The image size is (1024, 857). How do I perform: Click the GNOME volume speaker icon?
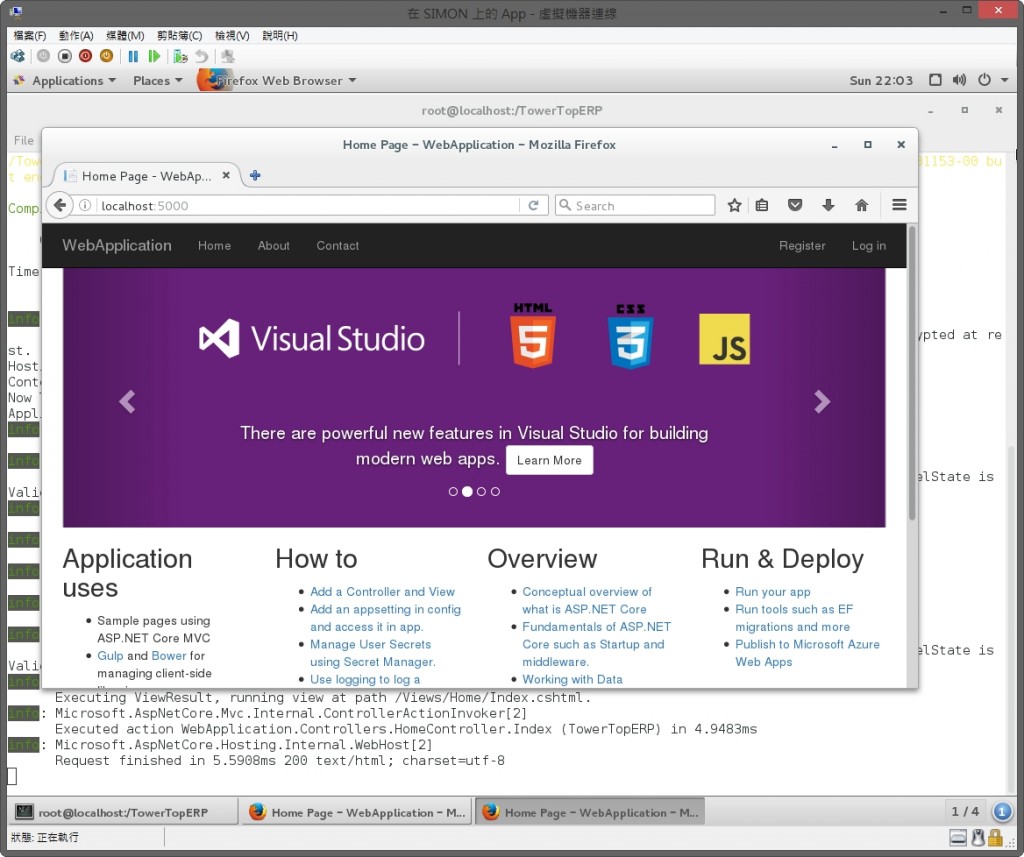[x=959, y=80]
